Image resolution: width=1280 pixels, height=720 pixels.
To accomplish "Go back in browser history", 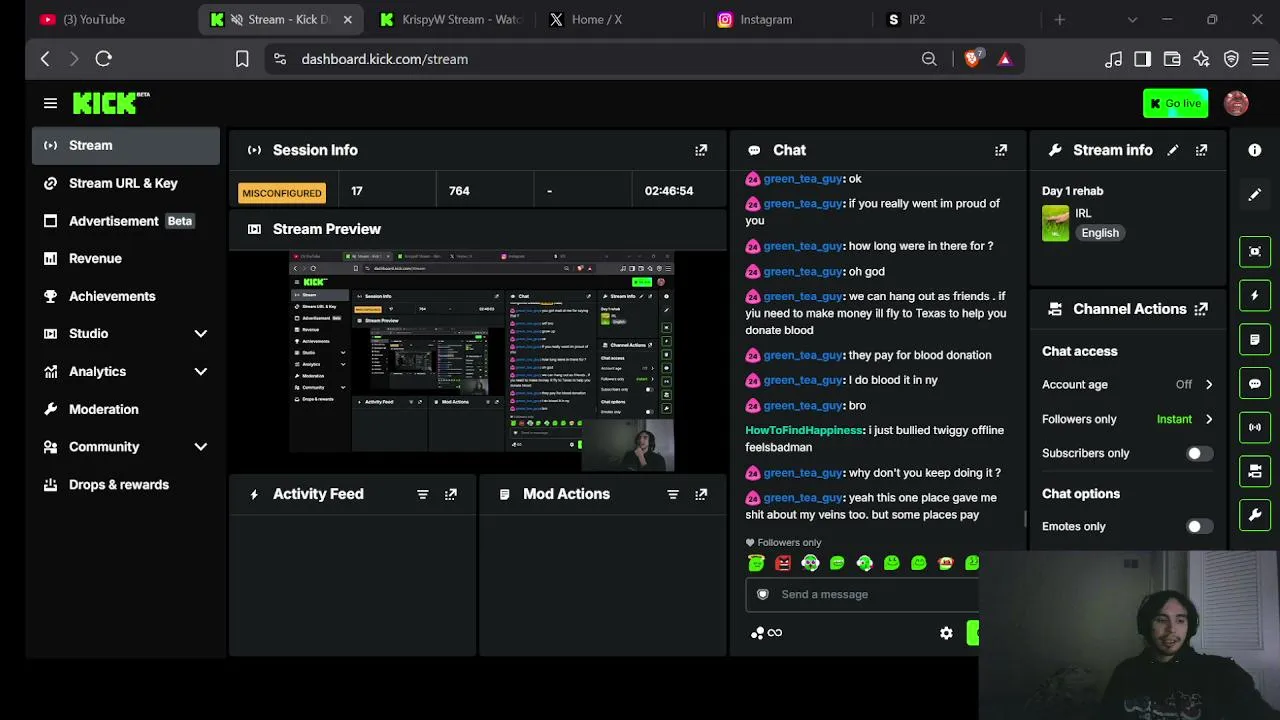I will [45, 59].
